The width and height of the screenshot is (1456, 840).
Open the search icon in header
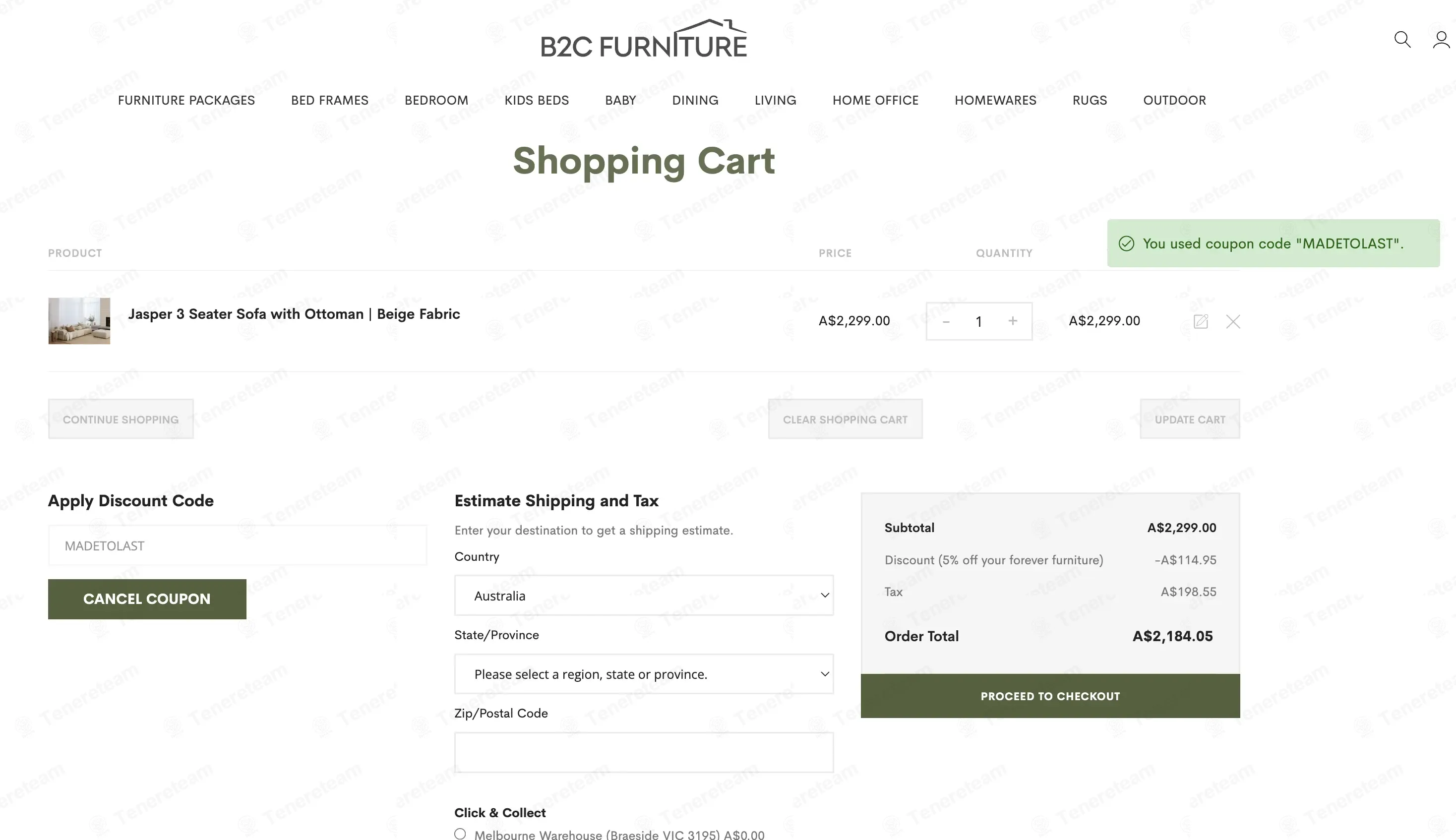point(1402,39)
